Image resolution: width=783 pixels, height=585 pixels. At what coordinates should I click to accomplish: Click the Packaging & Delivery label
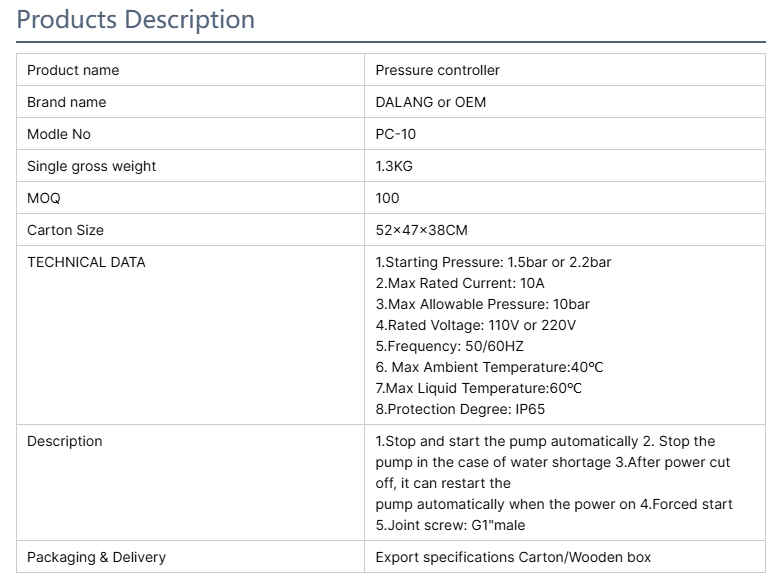tap(96, 557)
